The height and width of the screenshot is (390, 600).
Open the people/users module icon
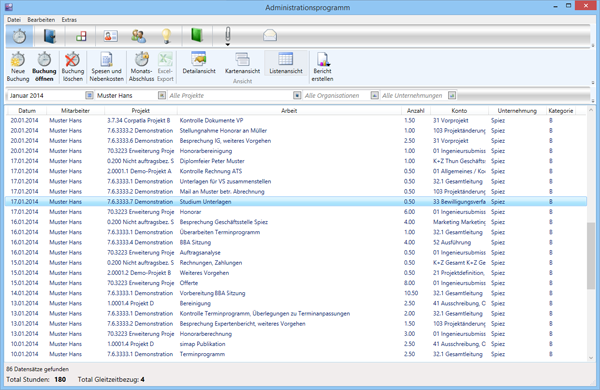coord(139,36)
